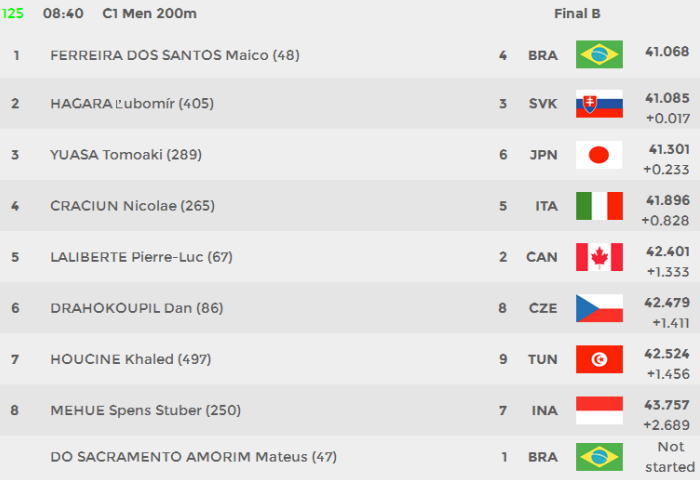
Task: Click the Tunisia flag icon
Action: click(x=599, y=359)
